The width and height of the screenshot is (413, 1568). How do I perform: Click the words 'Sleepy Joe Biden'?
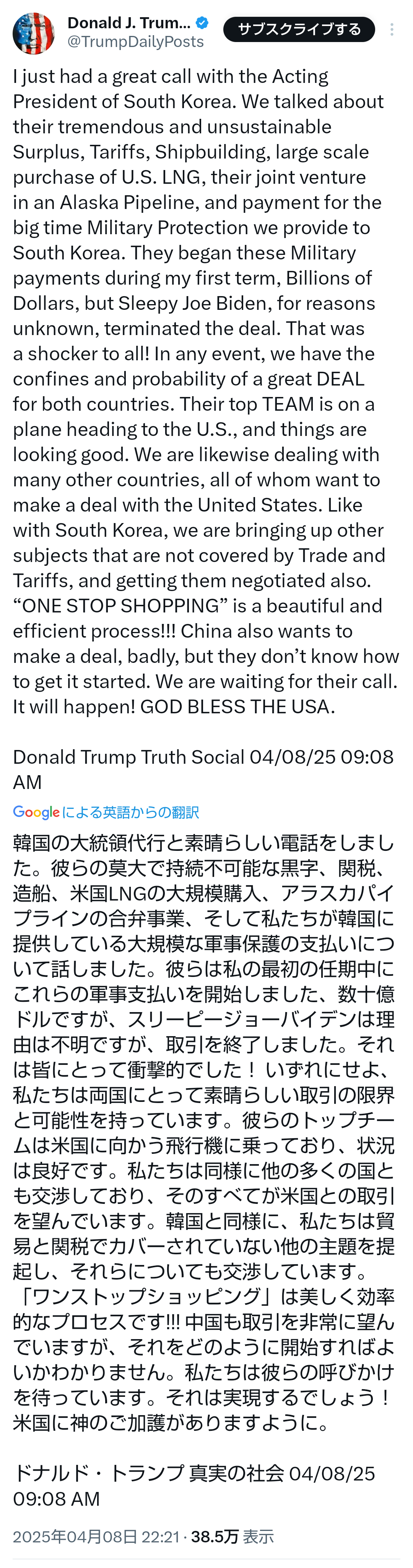coord(193,303)
